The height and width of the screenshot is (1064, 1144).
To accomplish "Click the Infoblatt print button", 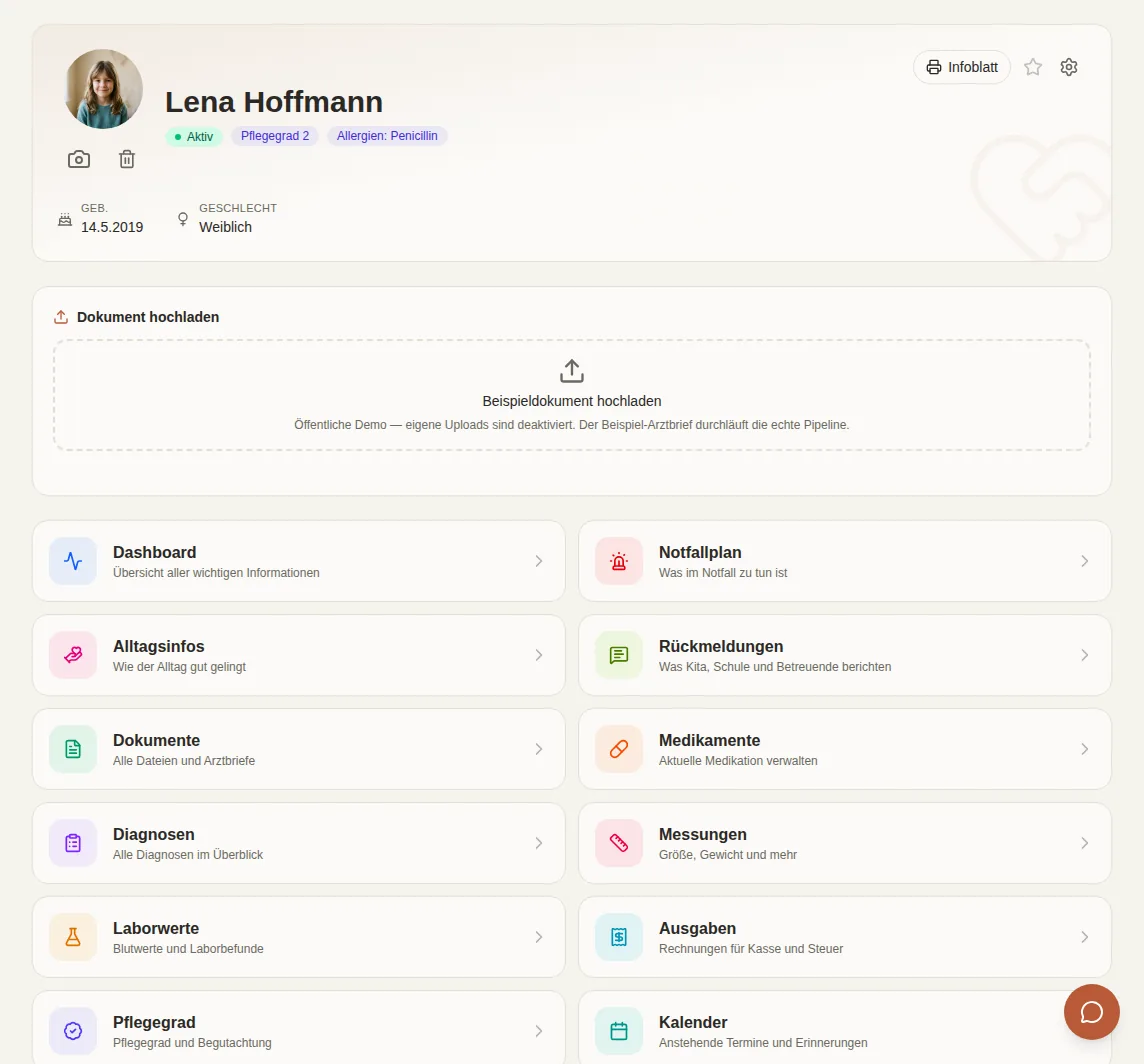I will [962, 67].
